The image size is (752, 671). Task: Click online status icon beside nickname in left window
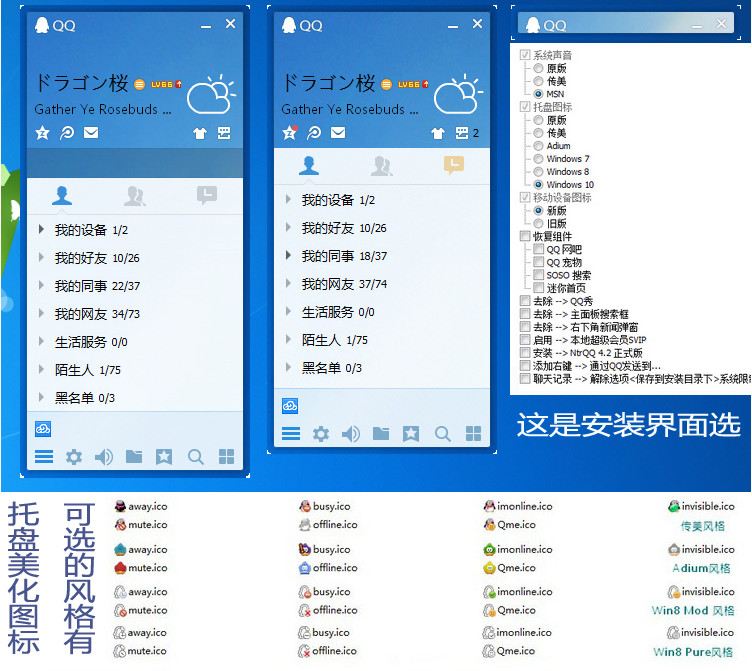[140, 84]
